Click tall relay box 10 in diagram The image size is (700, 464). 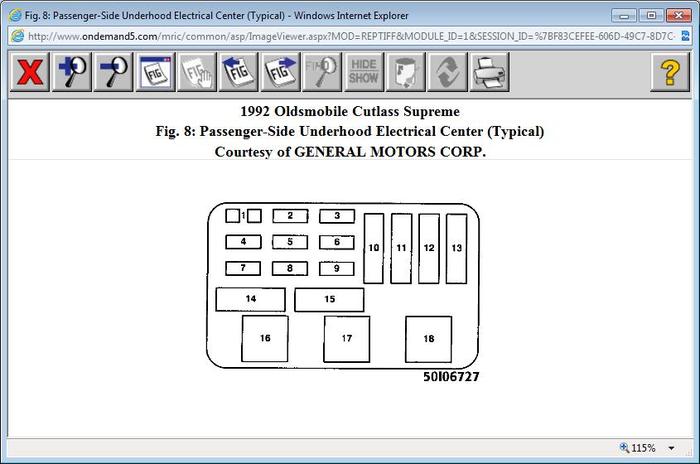(x=374, y=248)
